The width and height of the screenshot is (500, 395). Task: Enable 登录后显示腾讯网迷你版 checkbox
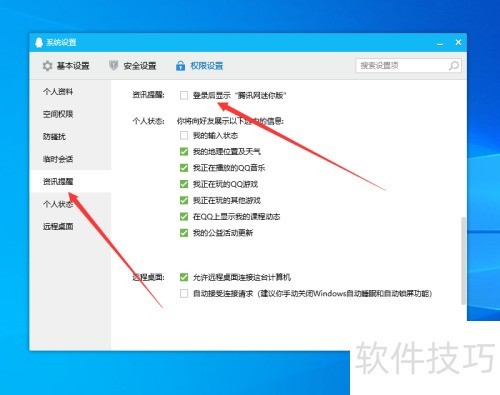point(184,95)
